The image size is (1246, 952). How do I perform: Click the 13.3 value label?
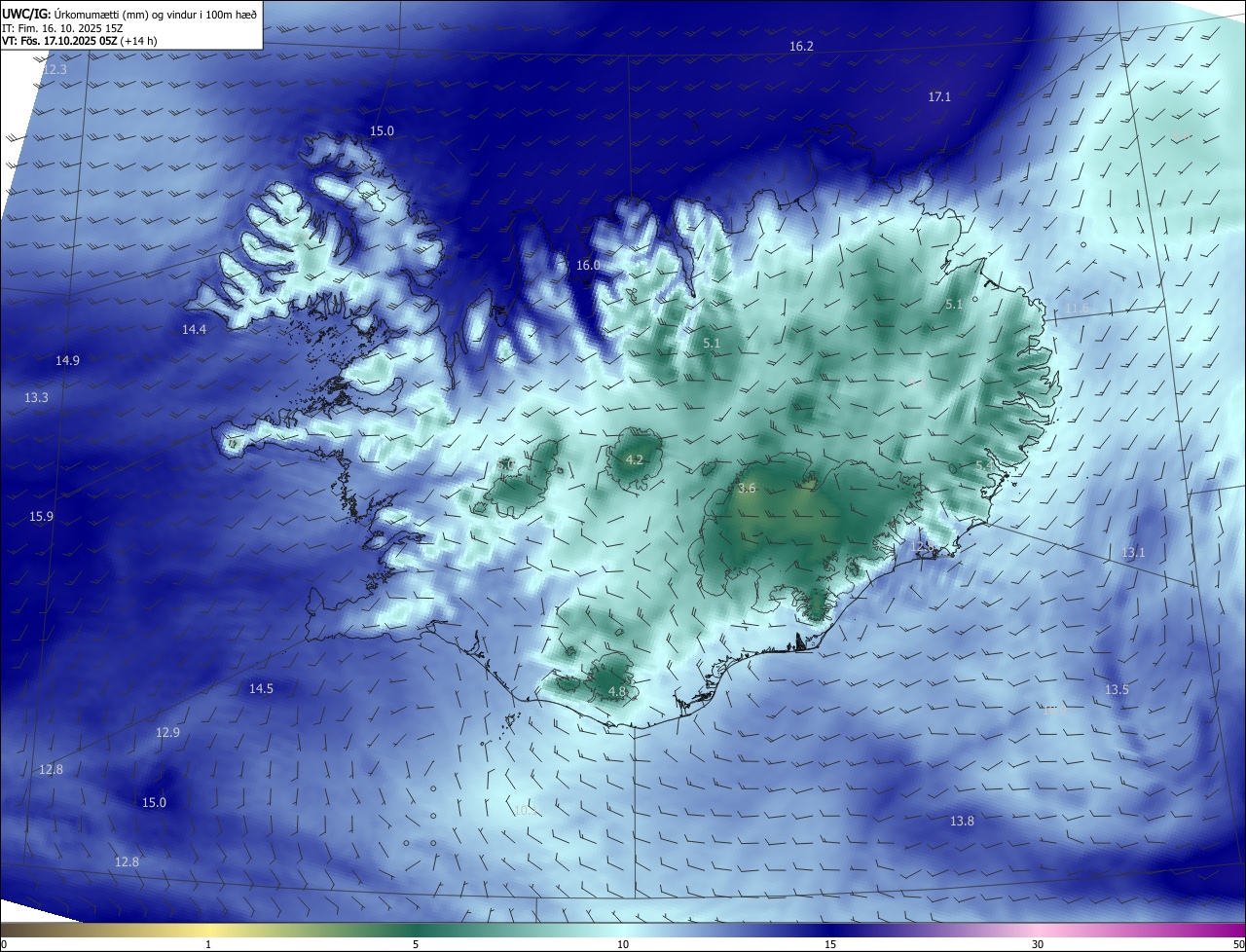(x=36, y=398)
